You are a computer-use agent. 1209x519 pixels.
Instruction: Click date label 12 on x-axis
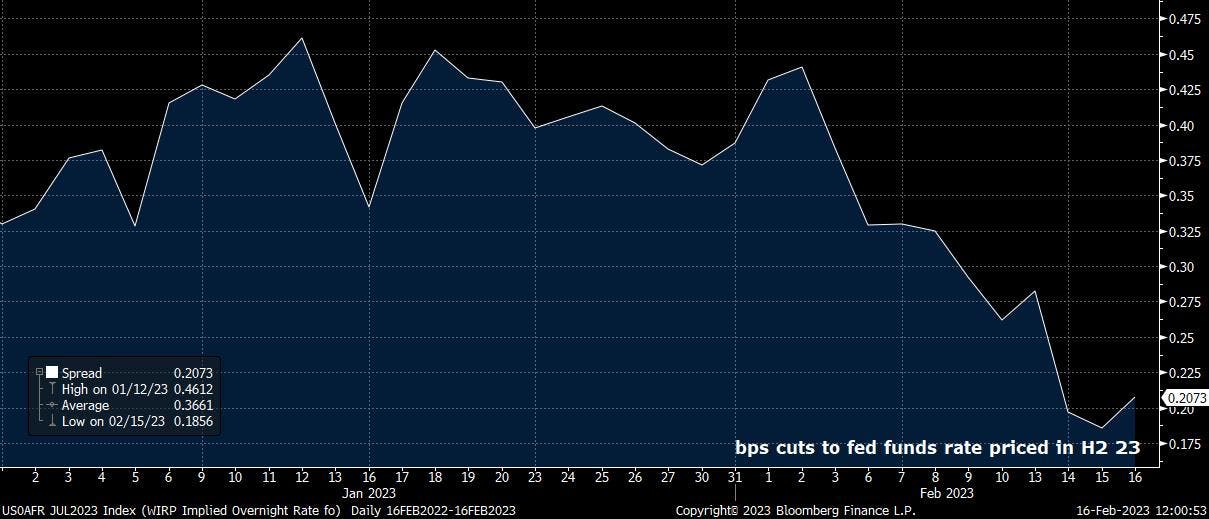(302, 477)
